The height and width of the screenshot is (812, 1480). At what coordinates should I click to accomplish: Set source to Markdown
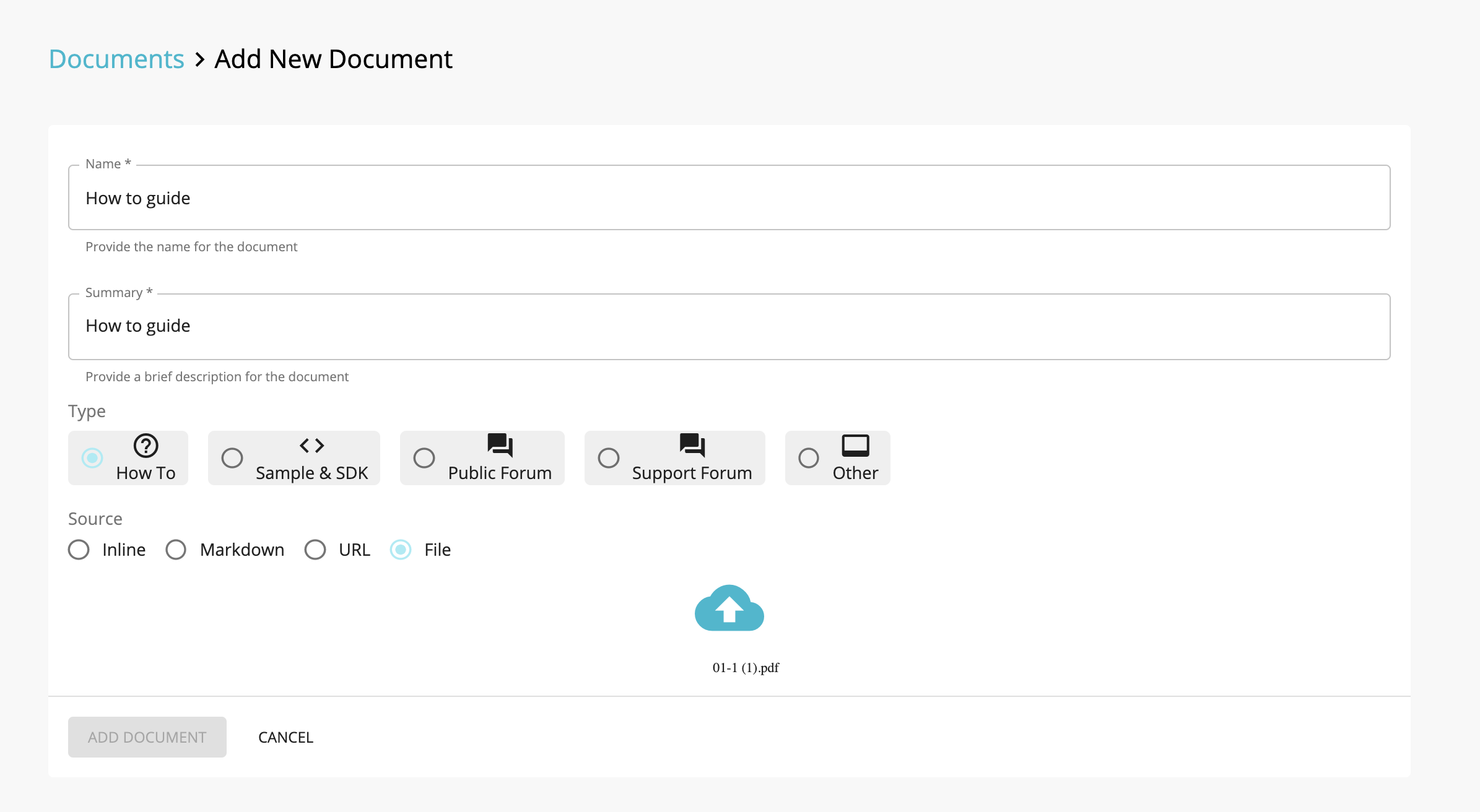(x=176, y=550)
